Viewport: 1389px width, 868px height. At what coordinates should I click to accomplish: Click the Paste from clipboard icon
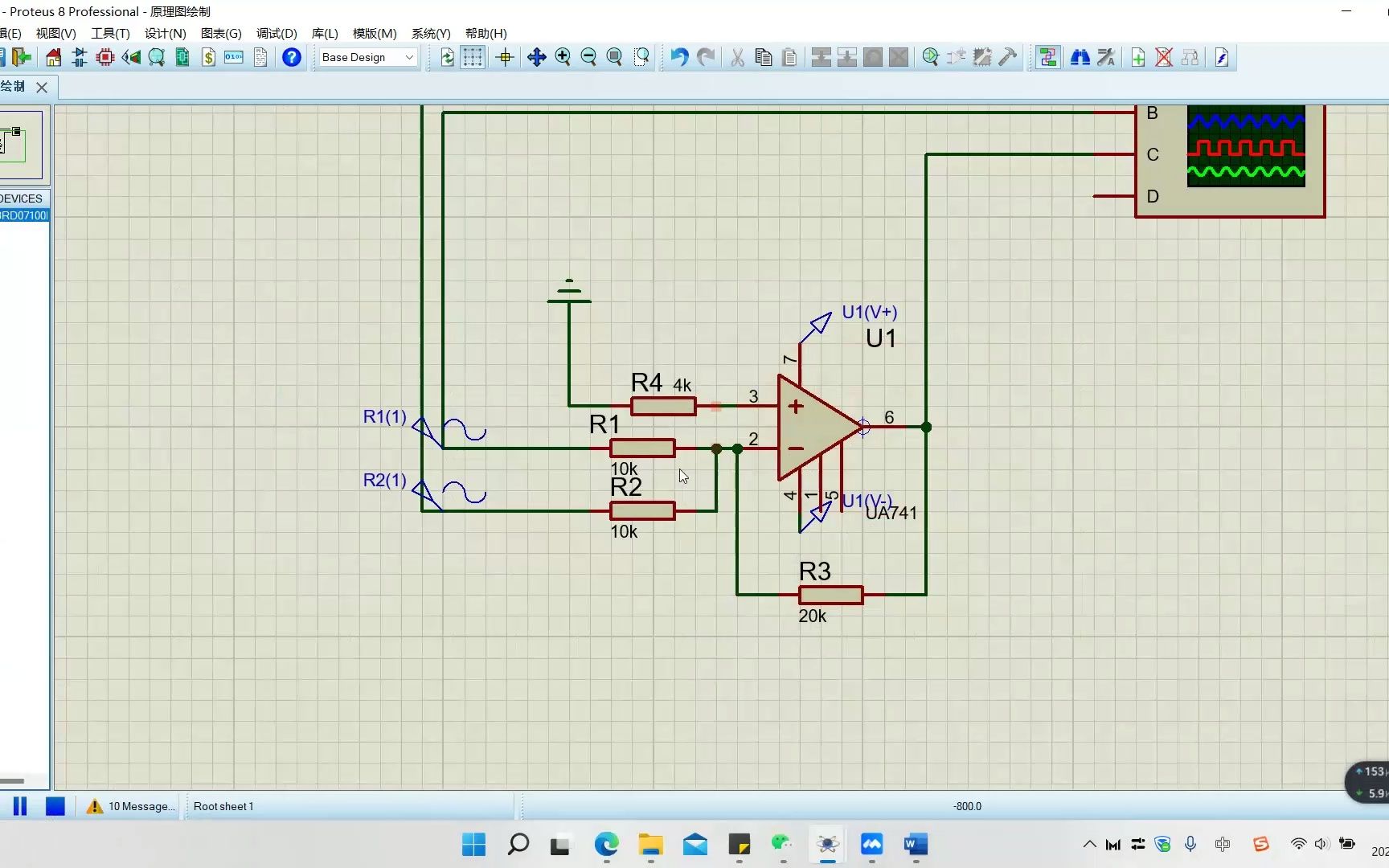pyautogui.click(x=789, y=57)
